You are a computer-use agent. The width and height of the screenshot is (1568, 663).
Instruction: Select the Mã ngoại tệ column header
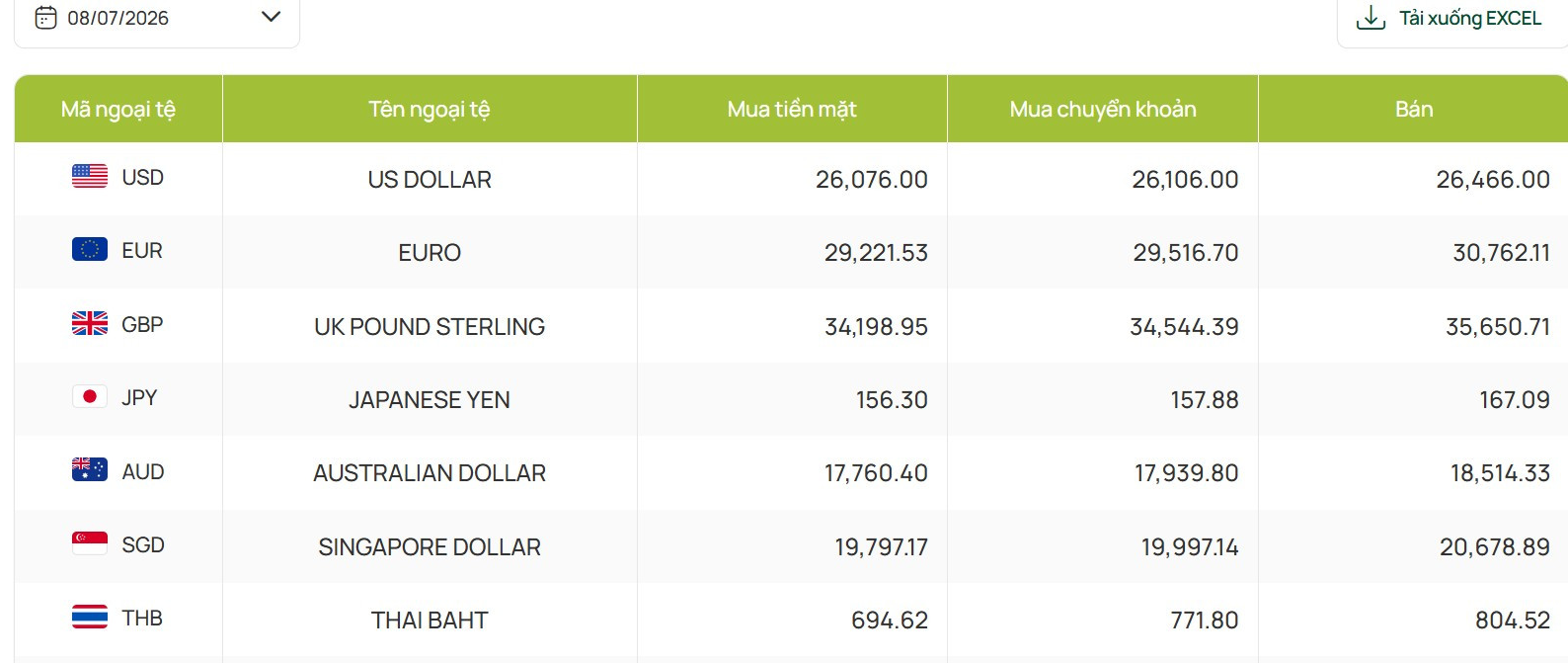point(118,109)
